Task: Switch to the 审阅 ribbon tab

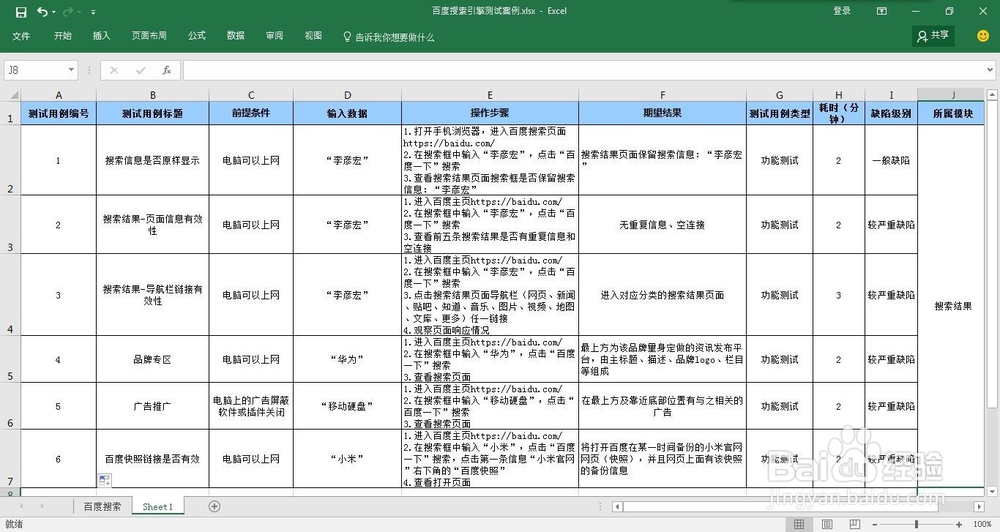Action: [274, 36]
